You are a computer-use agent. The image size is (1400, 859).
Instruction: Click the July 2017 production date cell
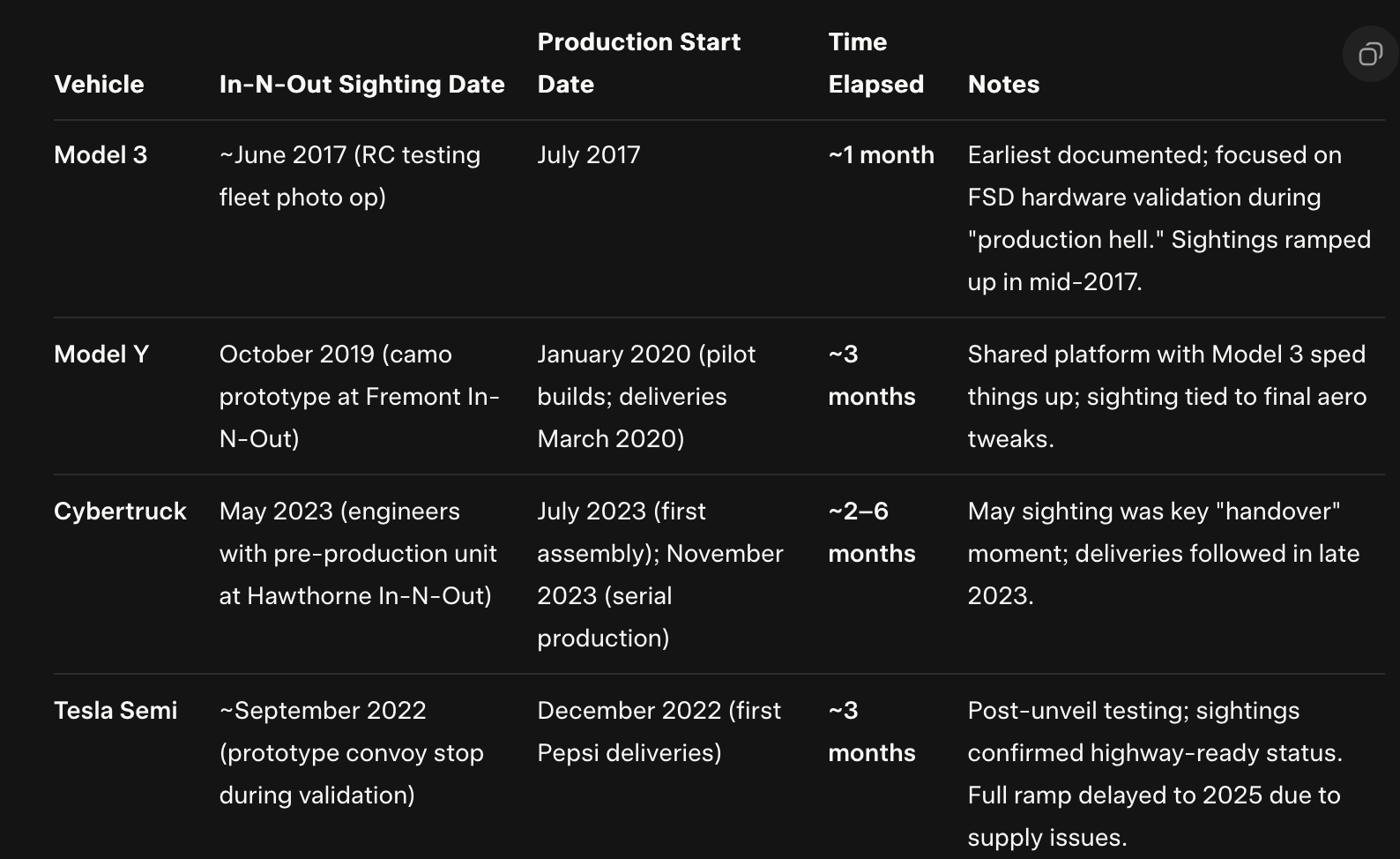(589, 155)
